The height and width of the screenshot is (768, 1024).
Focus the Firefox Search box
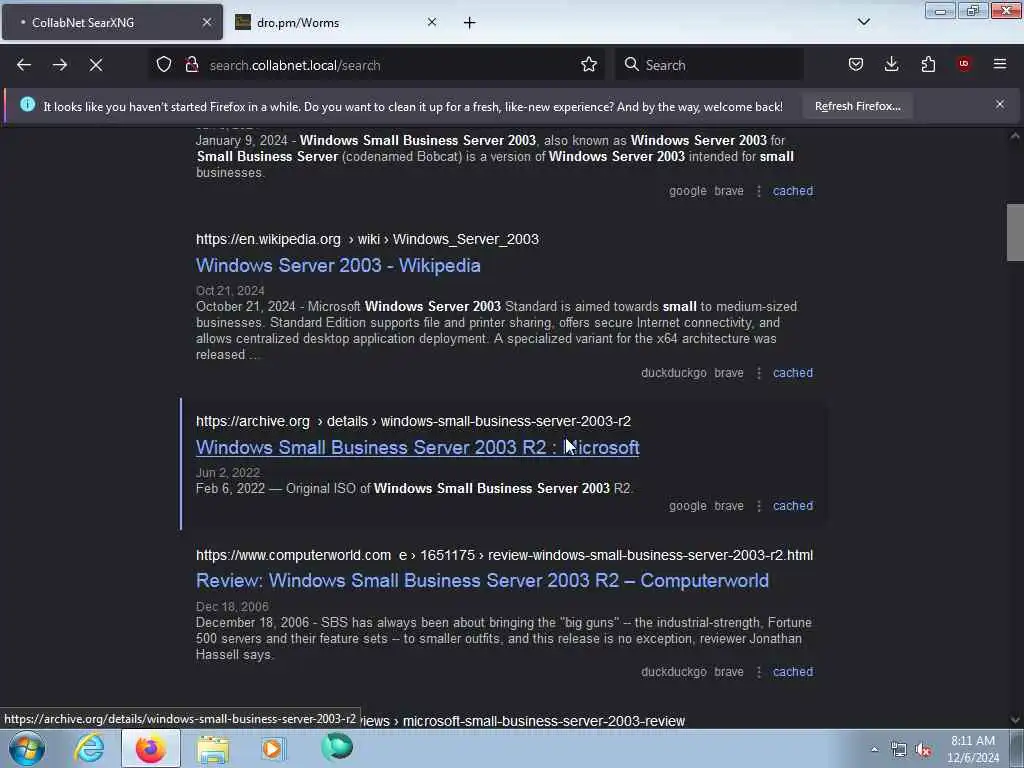pos(709,65)
